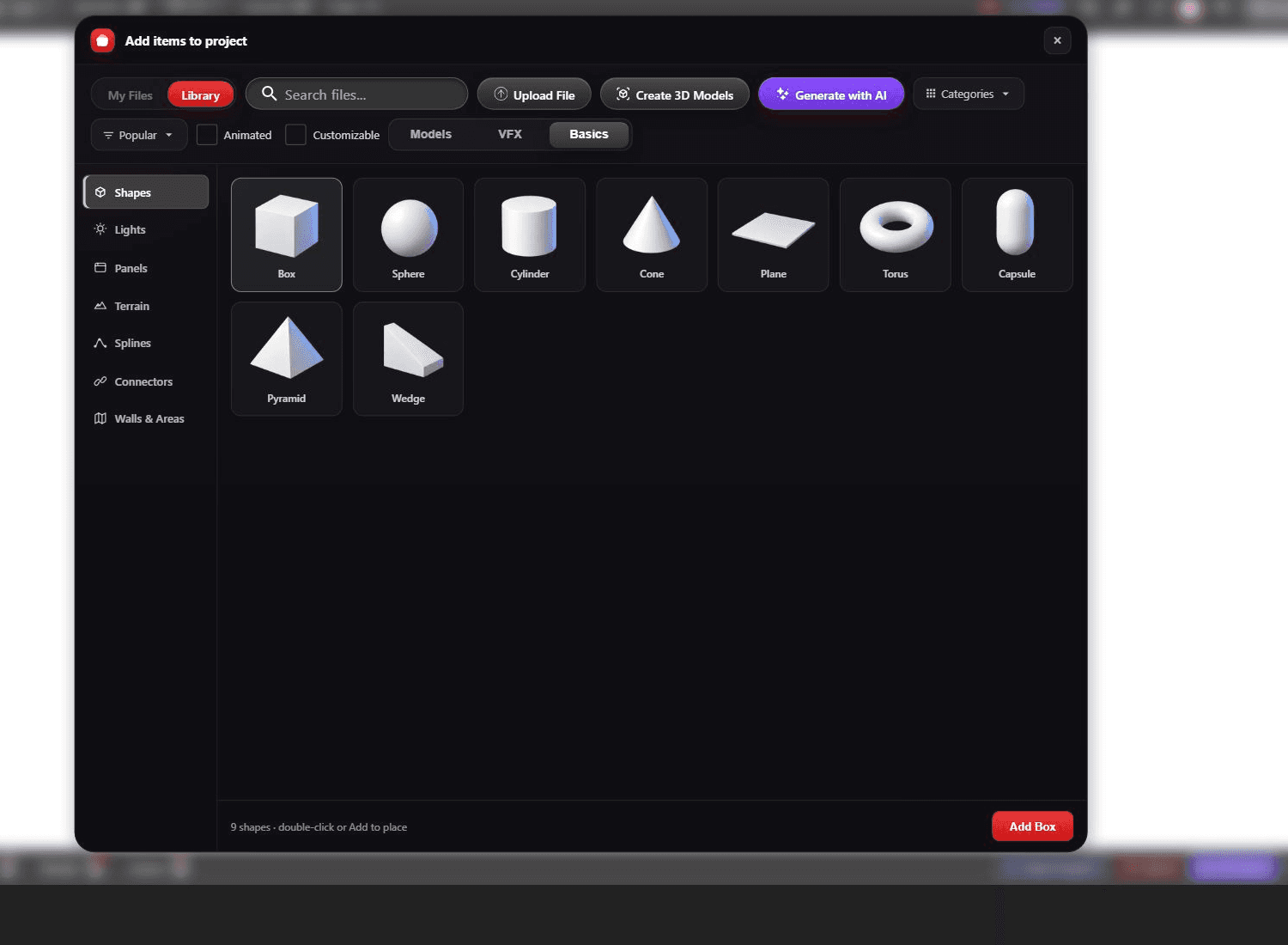Open the Panels category
Image resolution: width=1288 pixels, height=945 pixels.
(146, 268)
